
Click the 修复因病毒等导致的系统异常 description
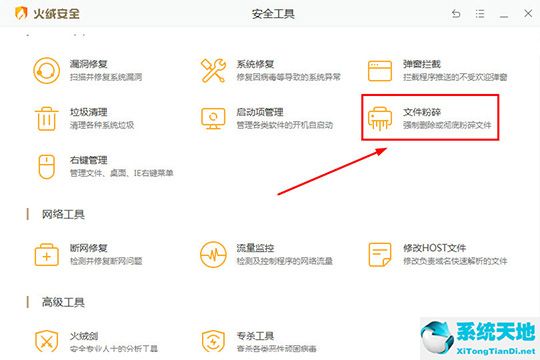(289, 77)
